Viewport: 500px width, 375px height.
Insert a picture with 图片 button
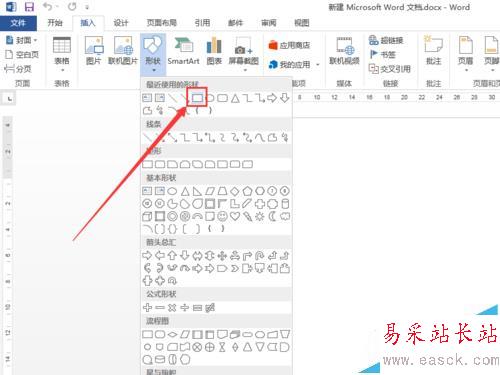click(x=94, y=51)
